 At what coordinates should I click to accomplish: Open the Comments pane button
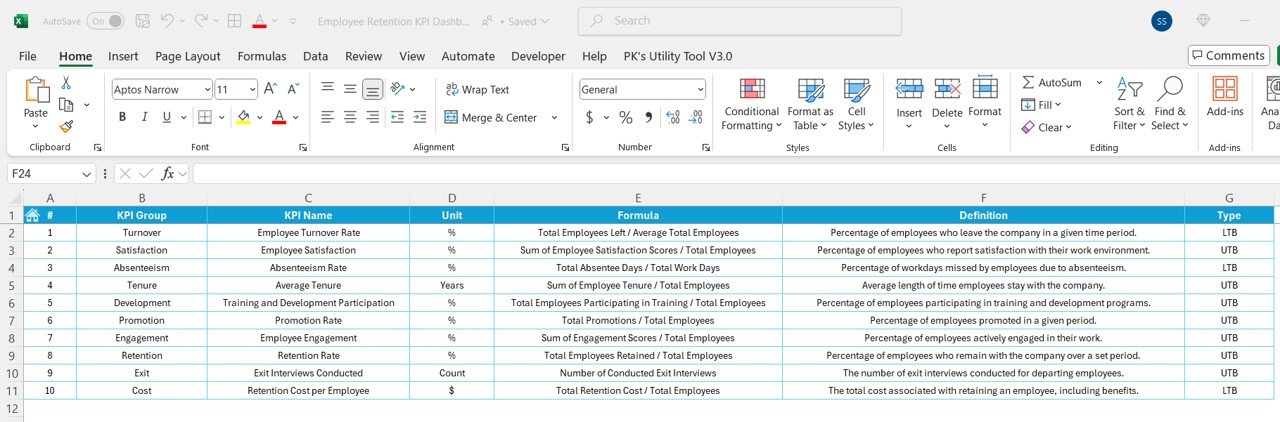tap(1228, 55)
